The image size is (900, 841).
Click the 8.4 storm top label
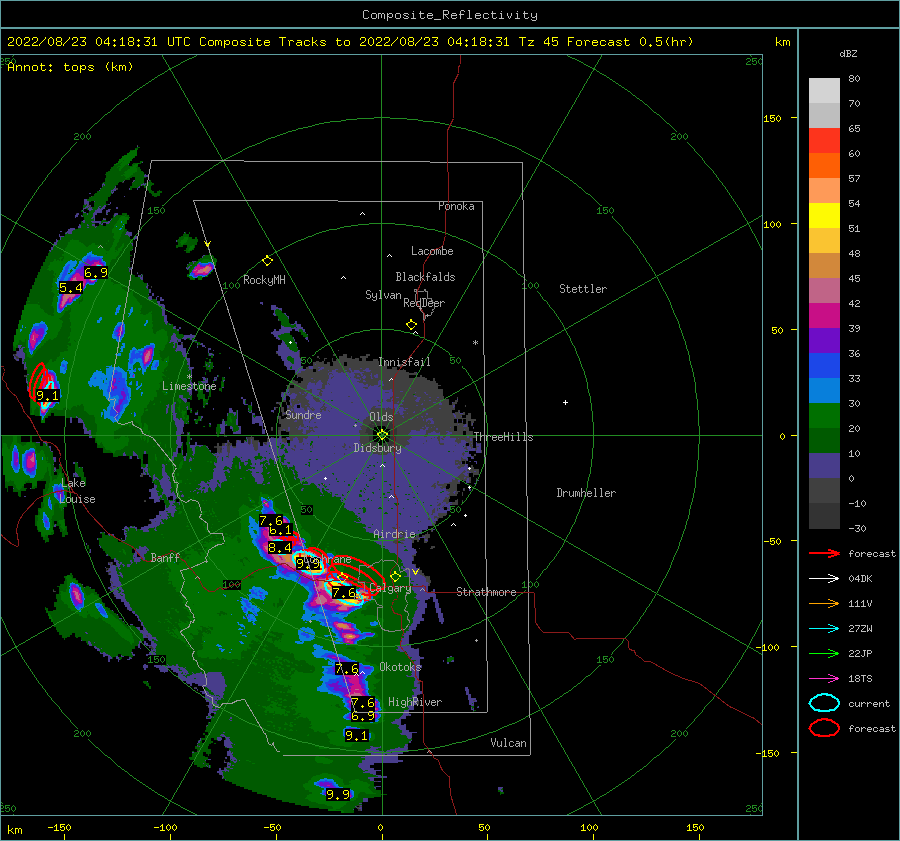(x=280, y=548)
